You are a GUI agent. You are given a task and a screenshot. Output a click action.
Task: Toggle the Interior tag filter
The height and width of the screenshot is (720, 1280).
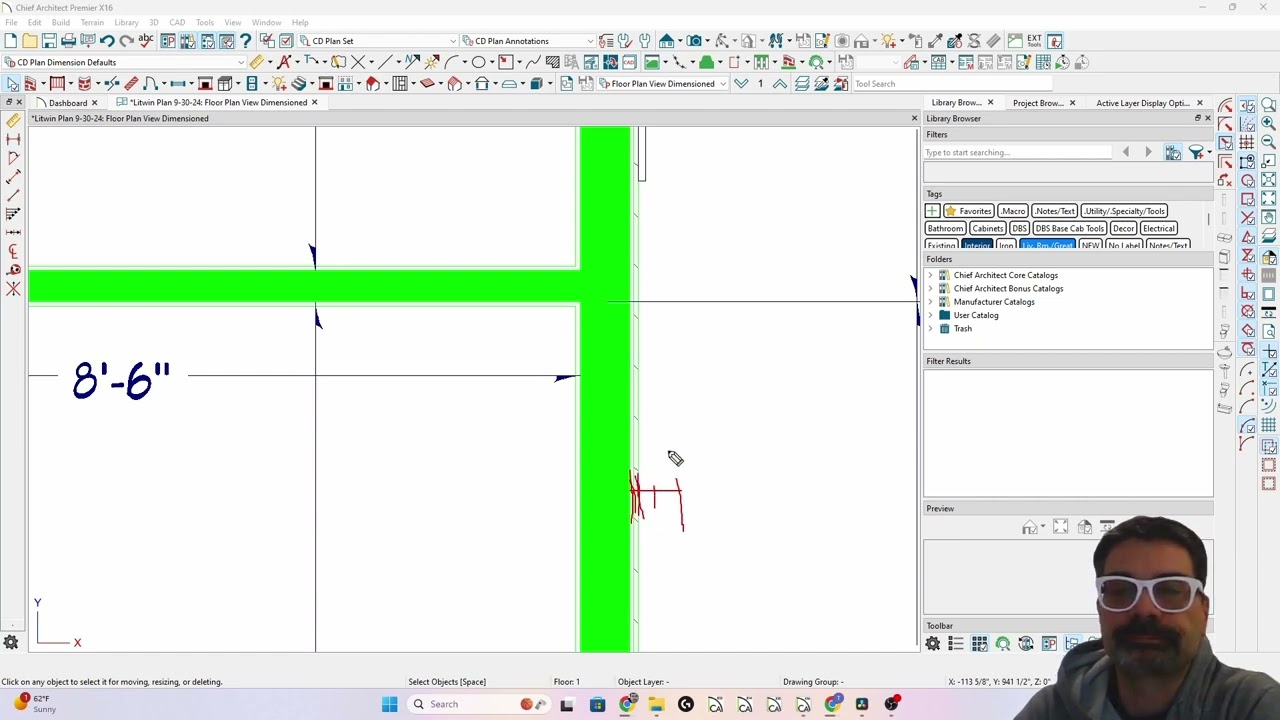pos(977,246)
